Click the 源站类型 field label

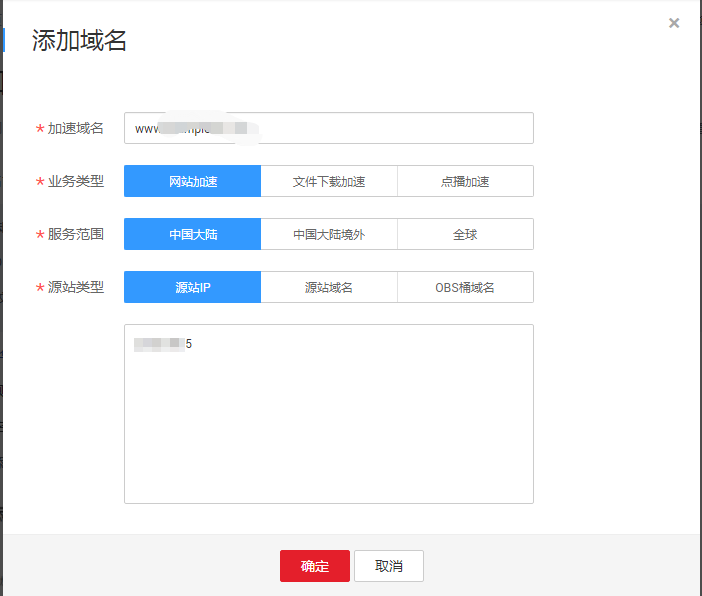tap(75, 287)
